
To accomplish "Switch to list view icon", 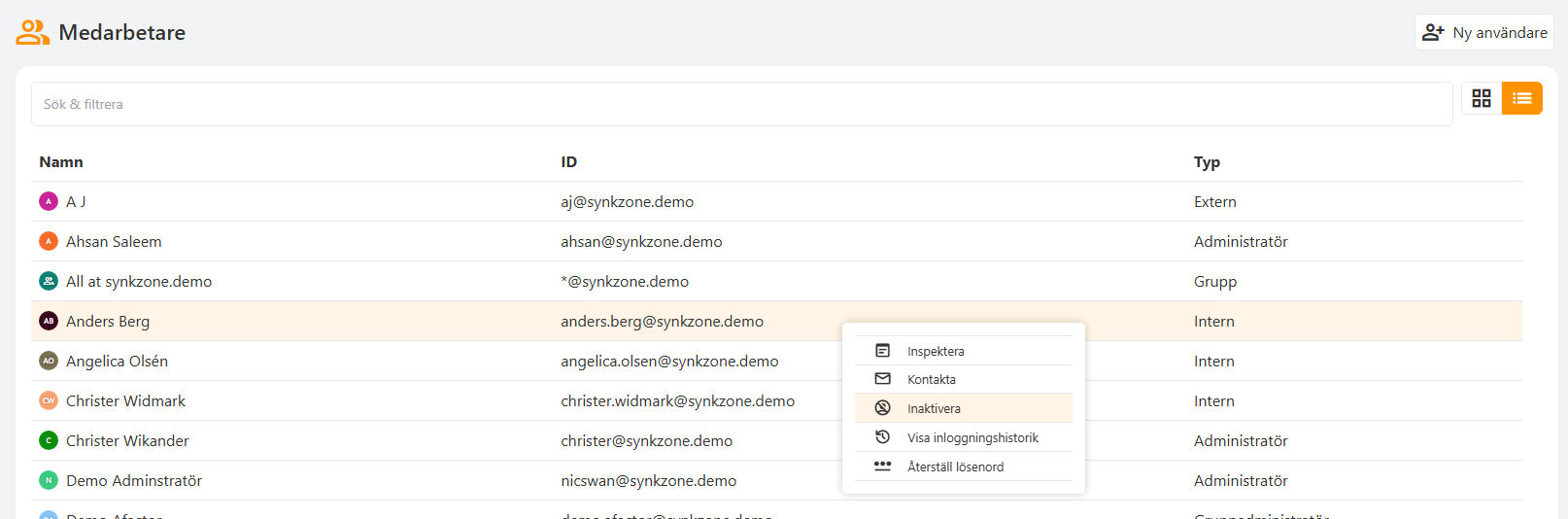I will tap(1522, 98).
